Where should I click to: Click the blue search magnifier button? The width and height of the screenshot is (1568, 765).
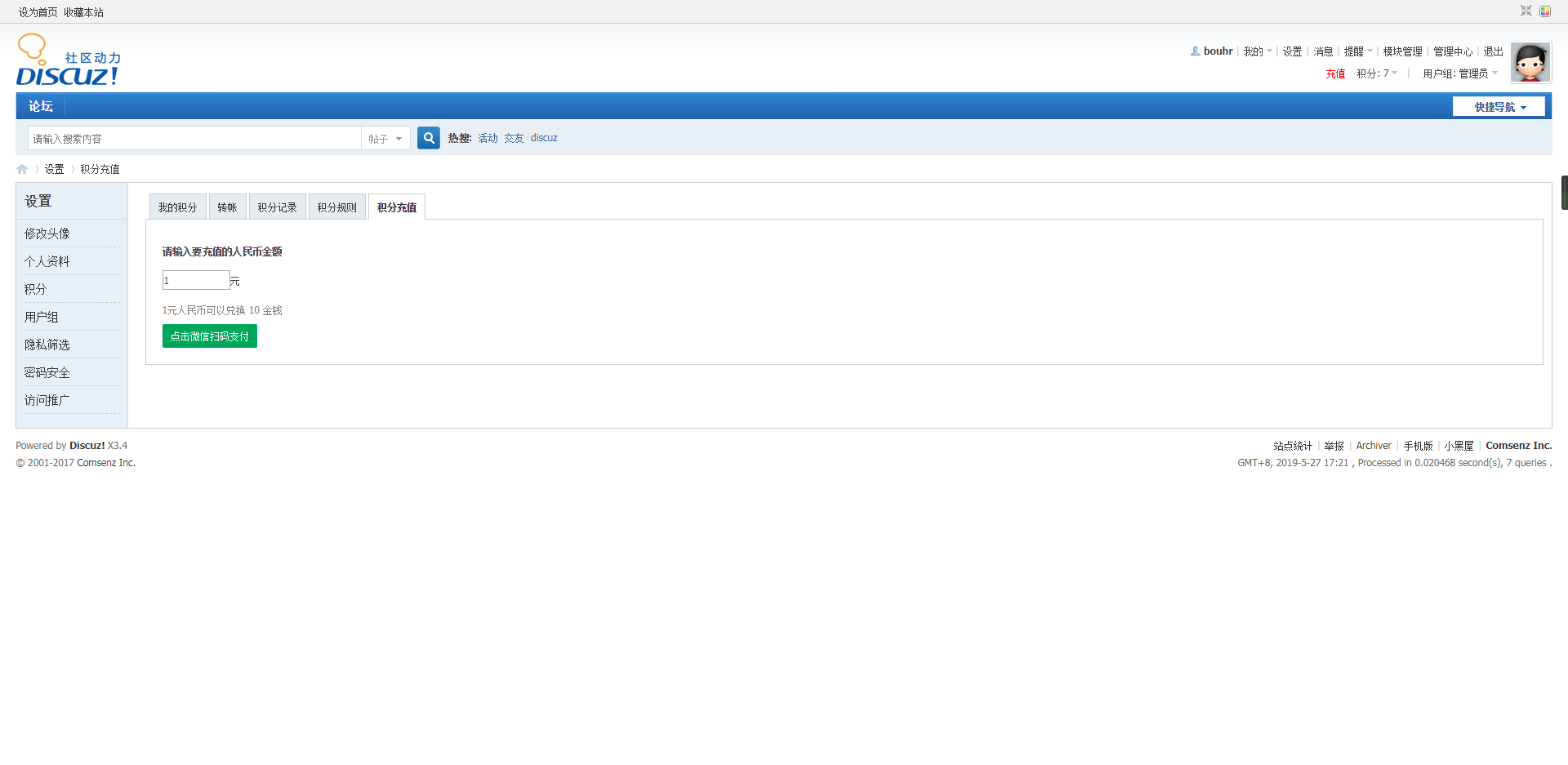pyautogui.click(x=428, y=138)
